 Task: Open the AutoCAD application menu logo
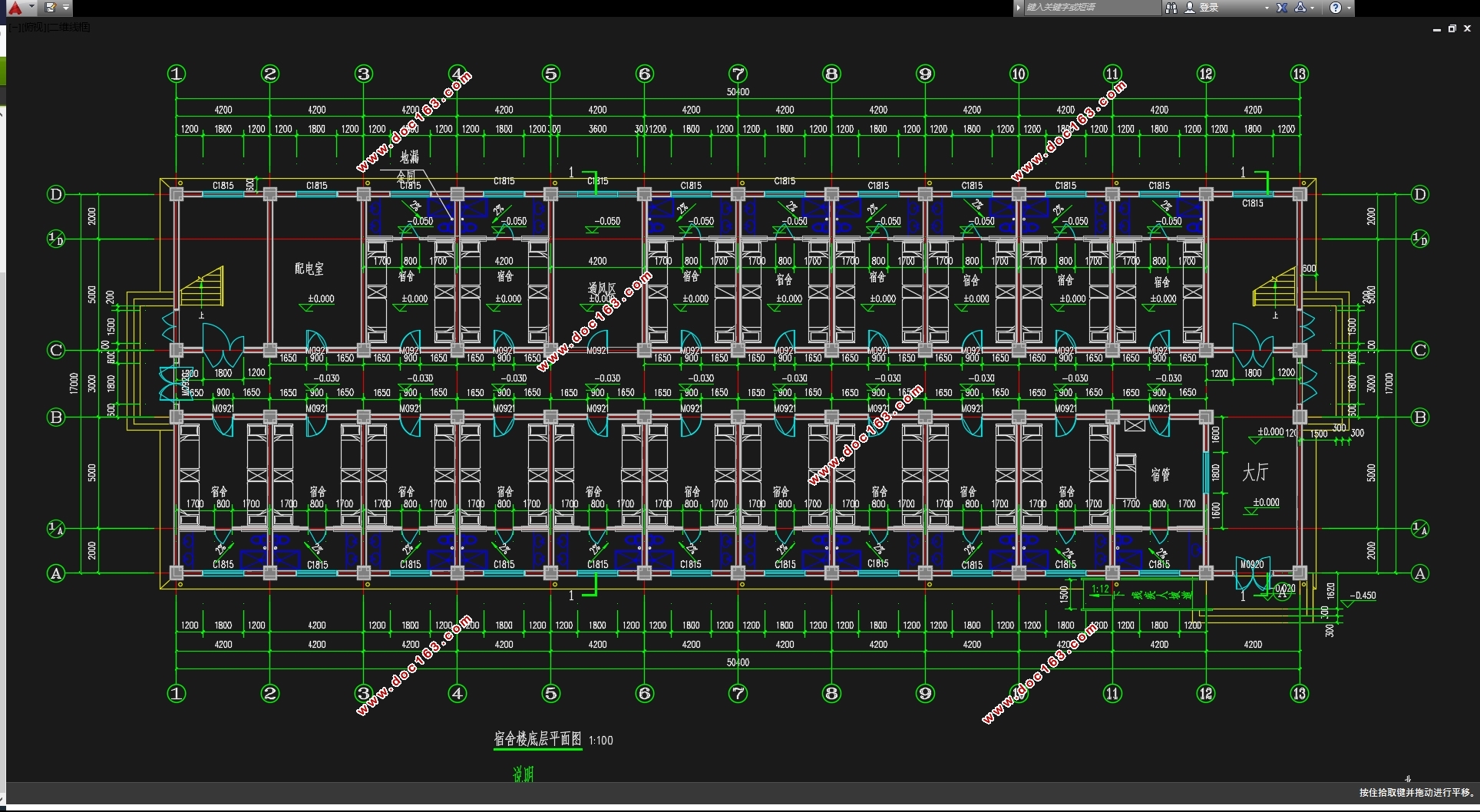(x=15, y=8)
